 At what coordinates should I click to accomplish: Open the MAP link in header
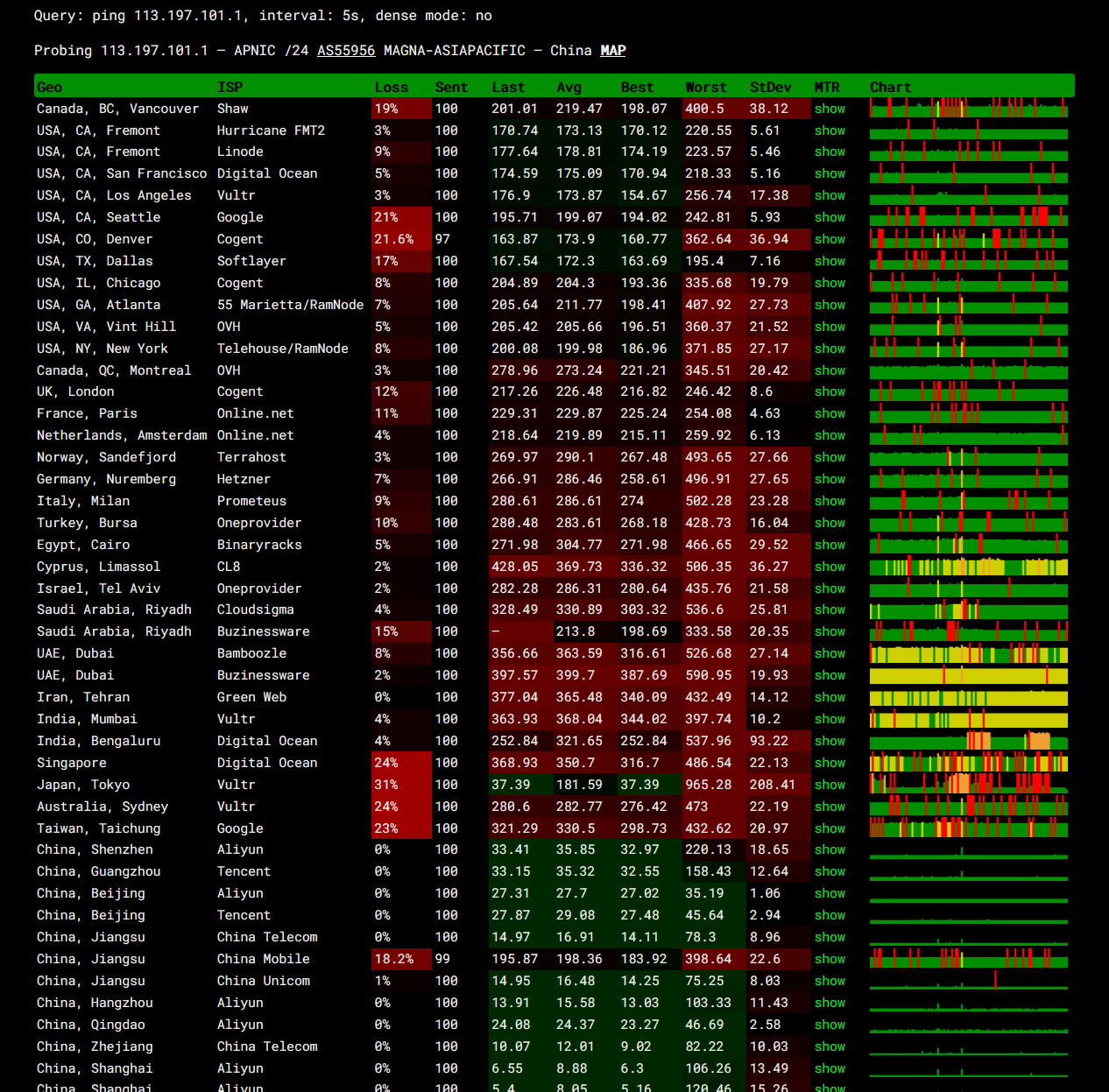click(x=612, y=51)
